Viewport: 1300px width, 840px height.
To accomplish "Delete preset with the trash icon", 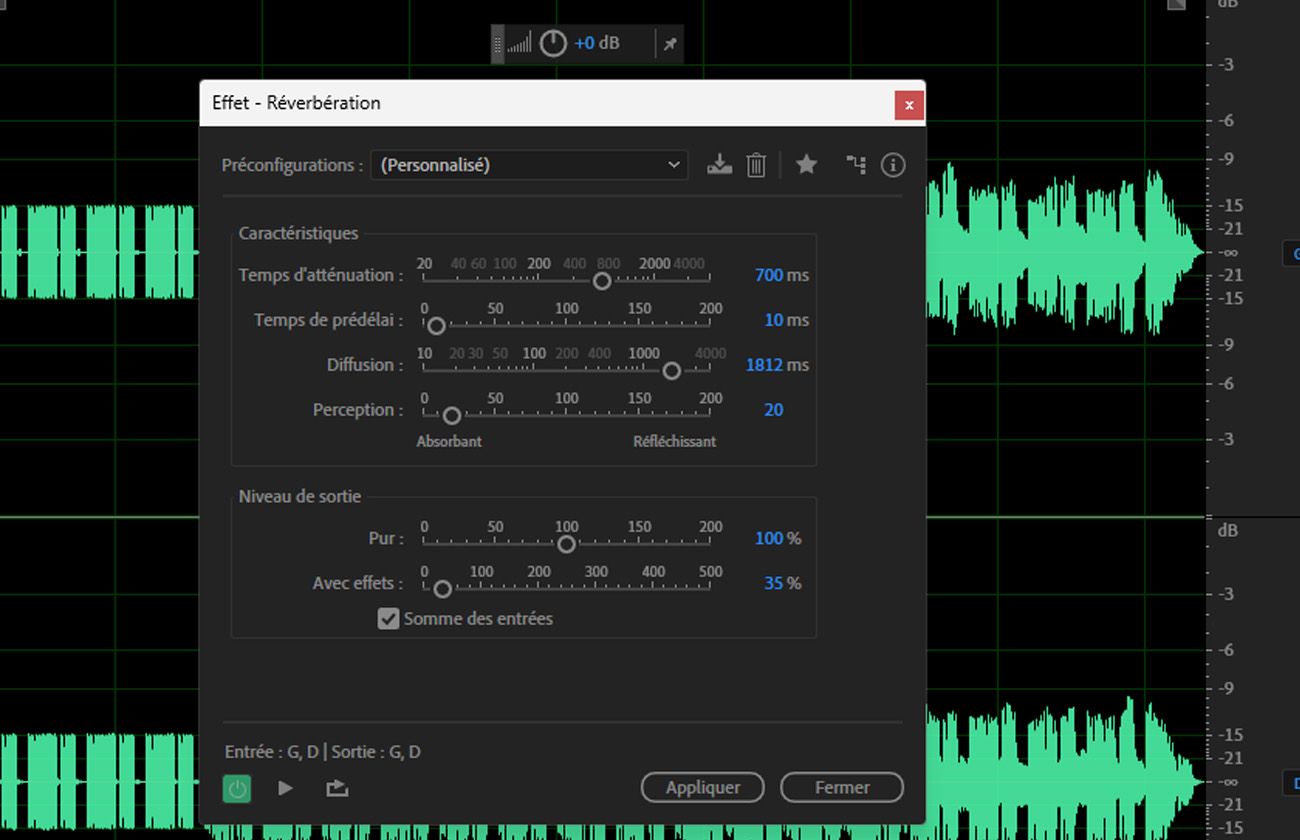I will [x=756, y=165].
